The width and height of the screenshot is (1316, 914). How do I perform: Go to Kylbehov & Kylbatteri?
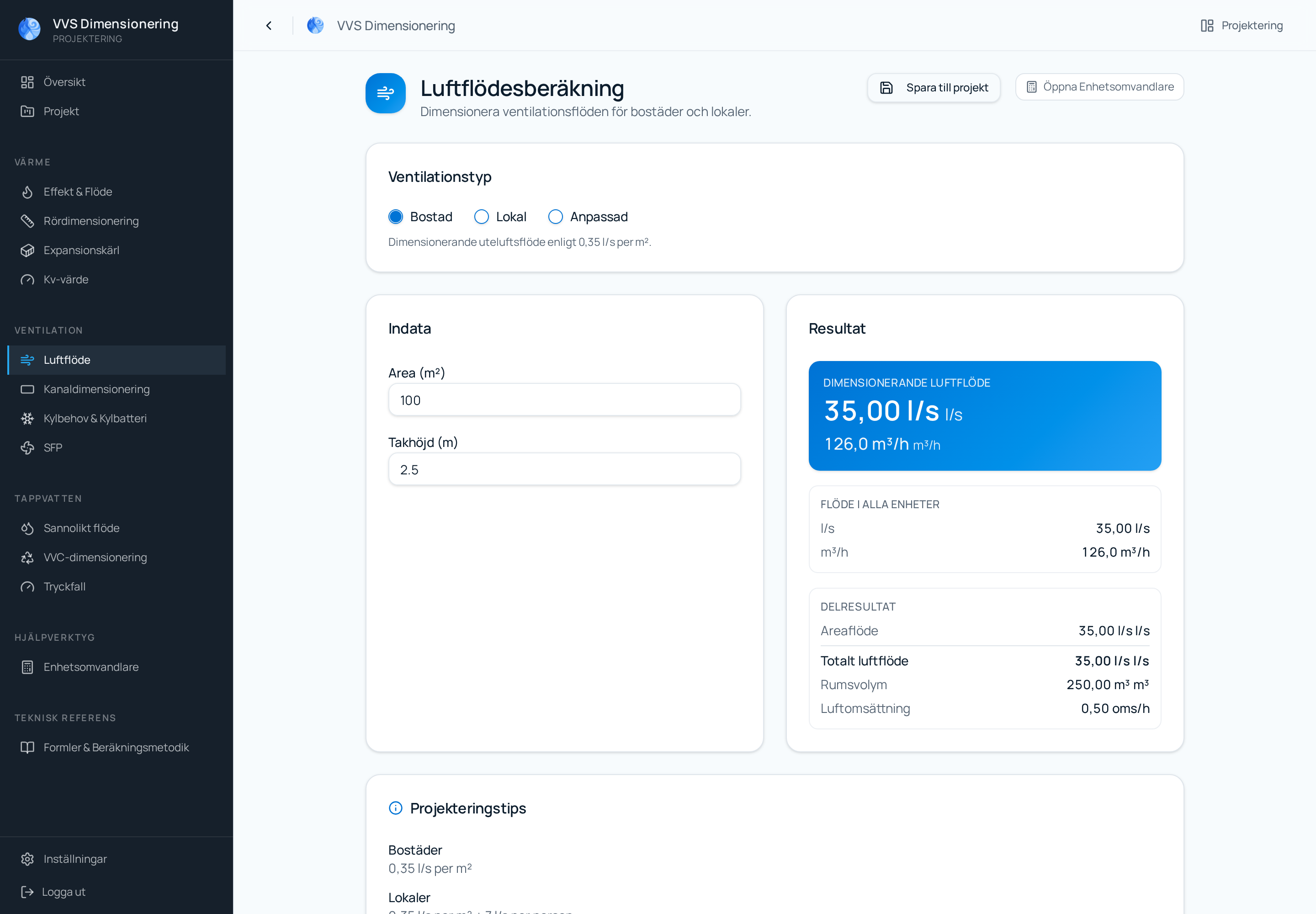[116, 419]
